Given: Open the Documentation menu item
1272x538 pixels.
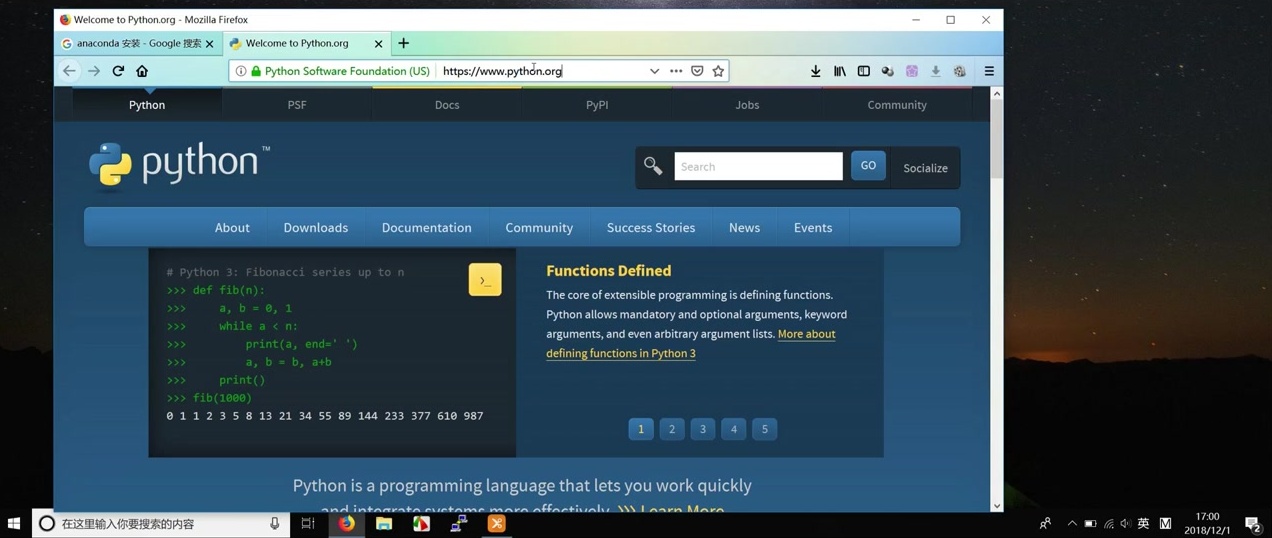Looking at the screenshot, I should coord(427,228).
